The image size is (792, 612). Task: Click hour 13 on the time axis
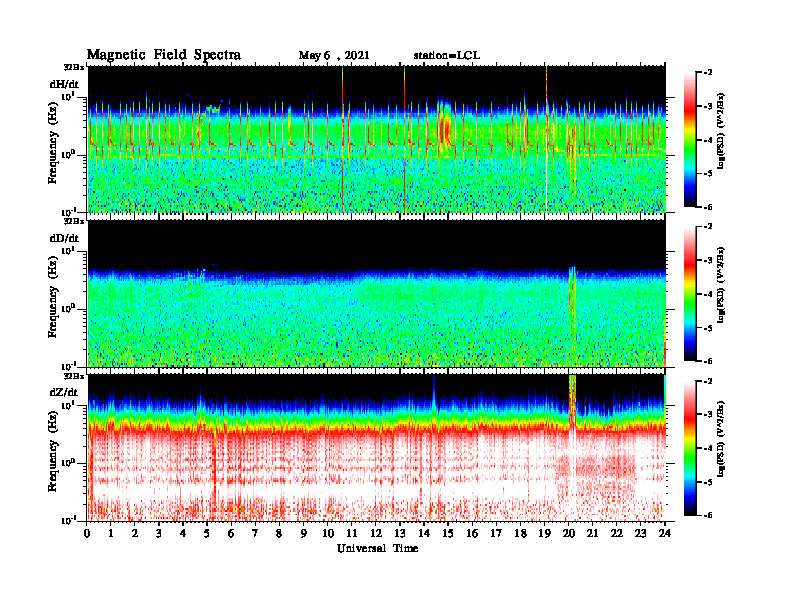coord(400,533)
